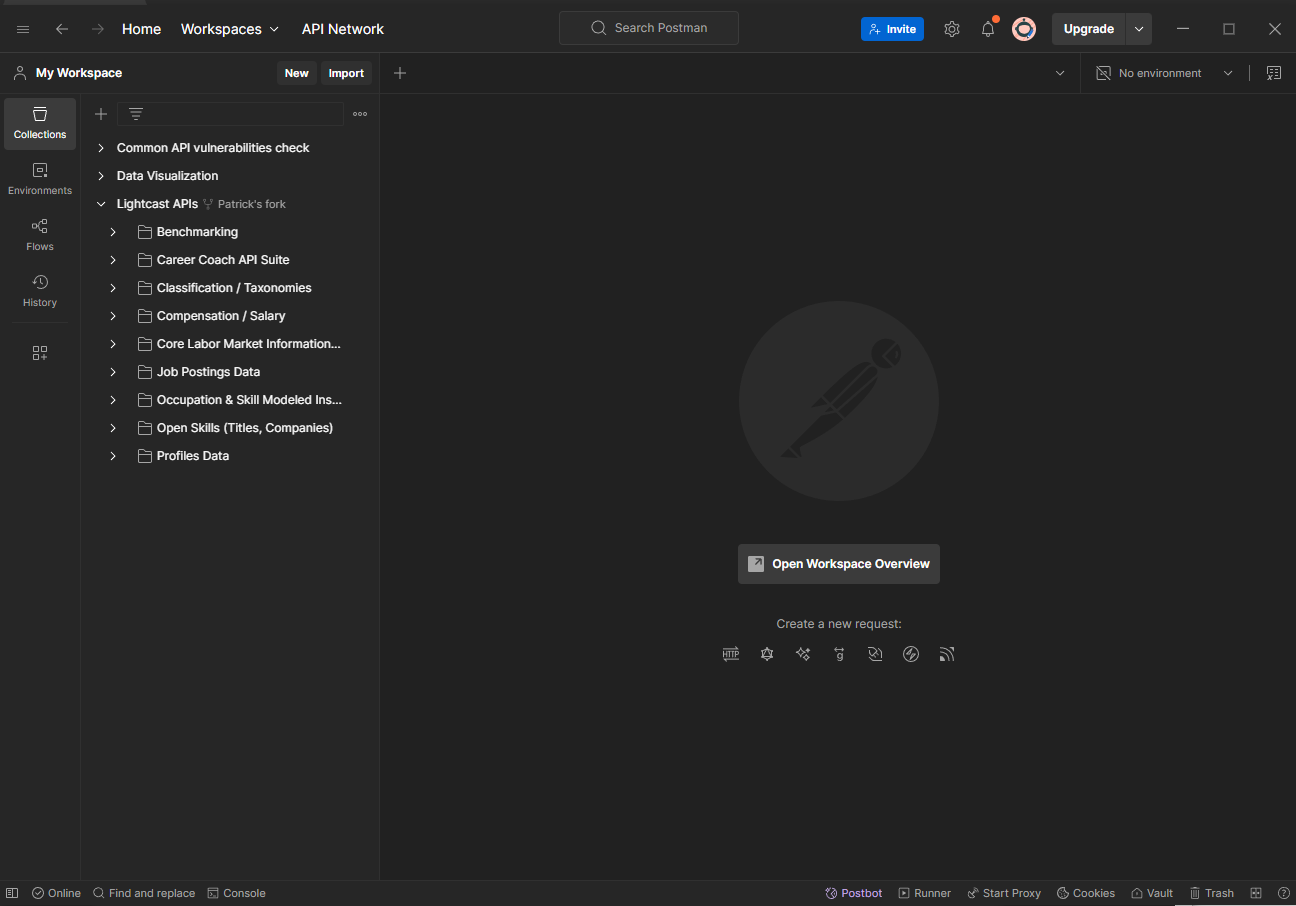The width and height of the screenshot is (1296, 906).
Task: Expand Compensation / Salary folder
Action: click(x=113, y=316)
